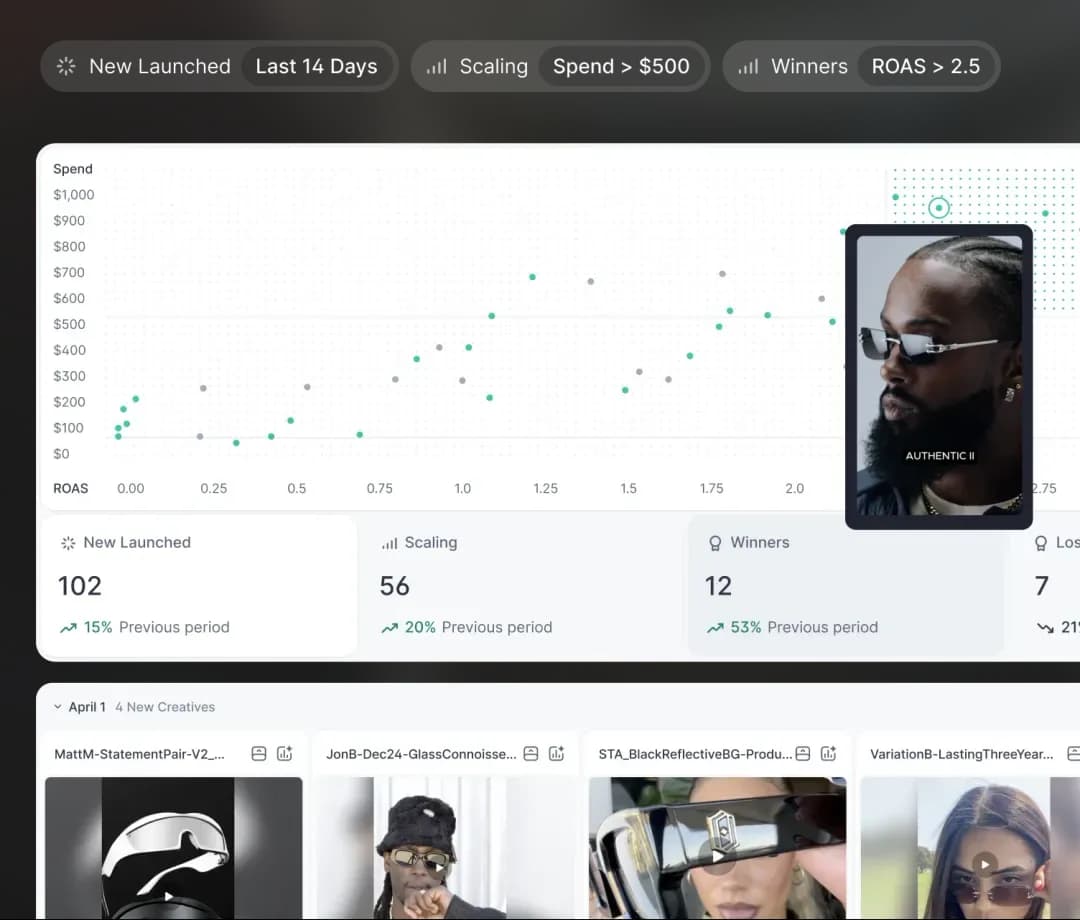Click the archive icon for JonB-Dec24-GlassConnoisse
The height and width of the screenshot is (920, 1080).
[531, 753]
